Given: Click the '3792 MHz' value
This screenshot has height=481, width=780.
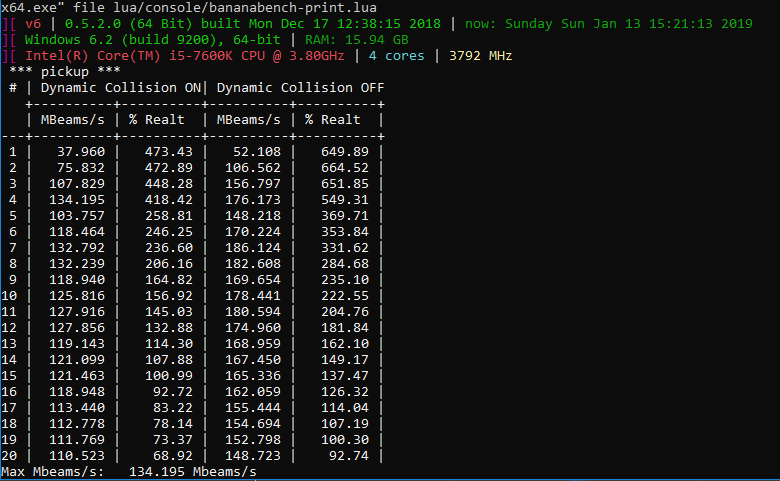Looking at the screenshot, I should (x=481, y=56).
